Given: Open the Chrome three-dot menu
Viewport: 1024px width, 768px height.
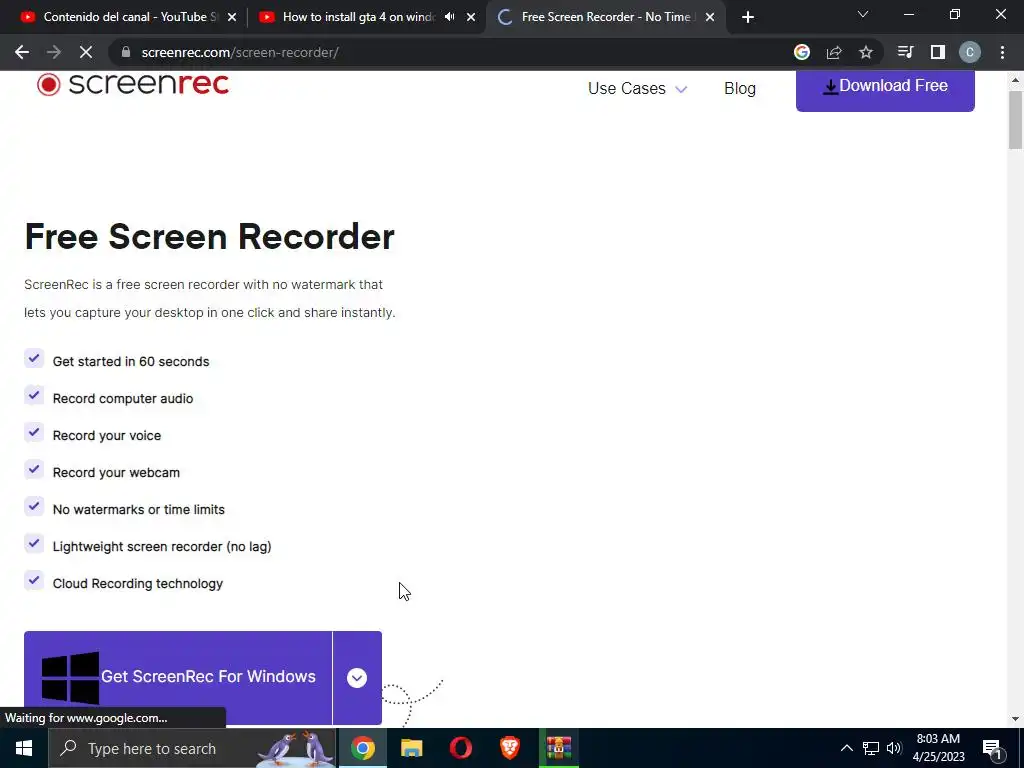Looking at the screenshot, I should point(1002,52).
